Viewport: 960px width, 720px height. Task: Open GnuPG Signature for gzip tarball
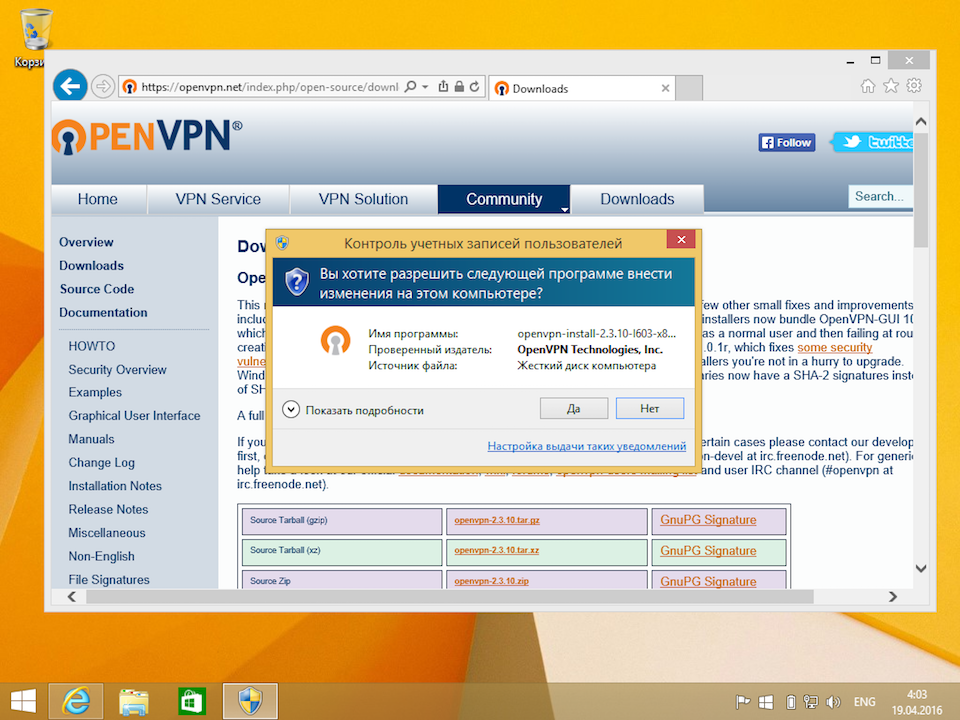[708, 520]
